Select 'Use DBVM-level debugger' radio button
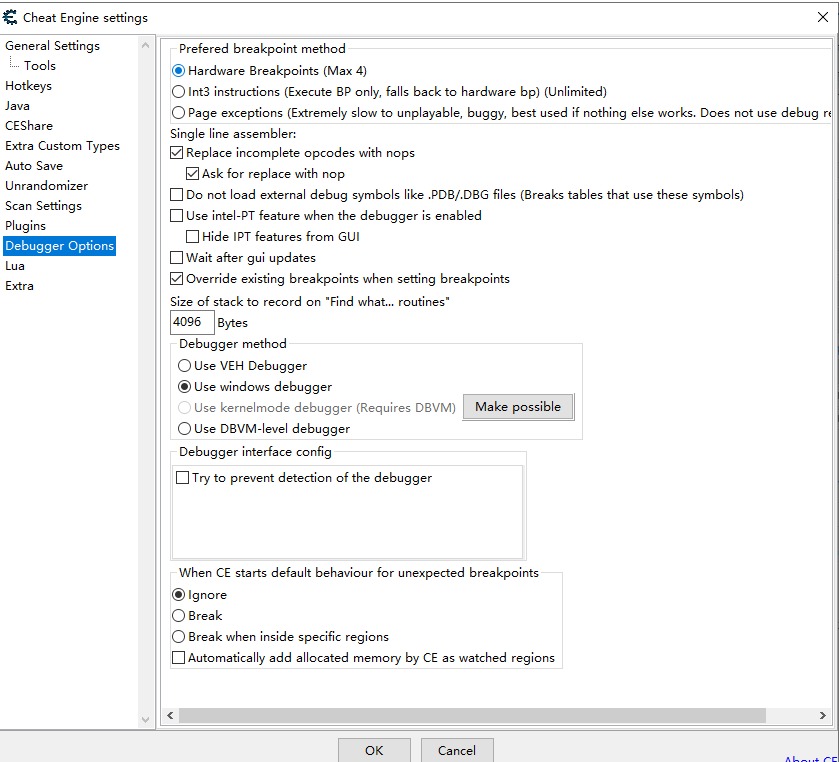 (x=184, y=429)
